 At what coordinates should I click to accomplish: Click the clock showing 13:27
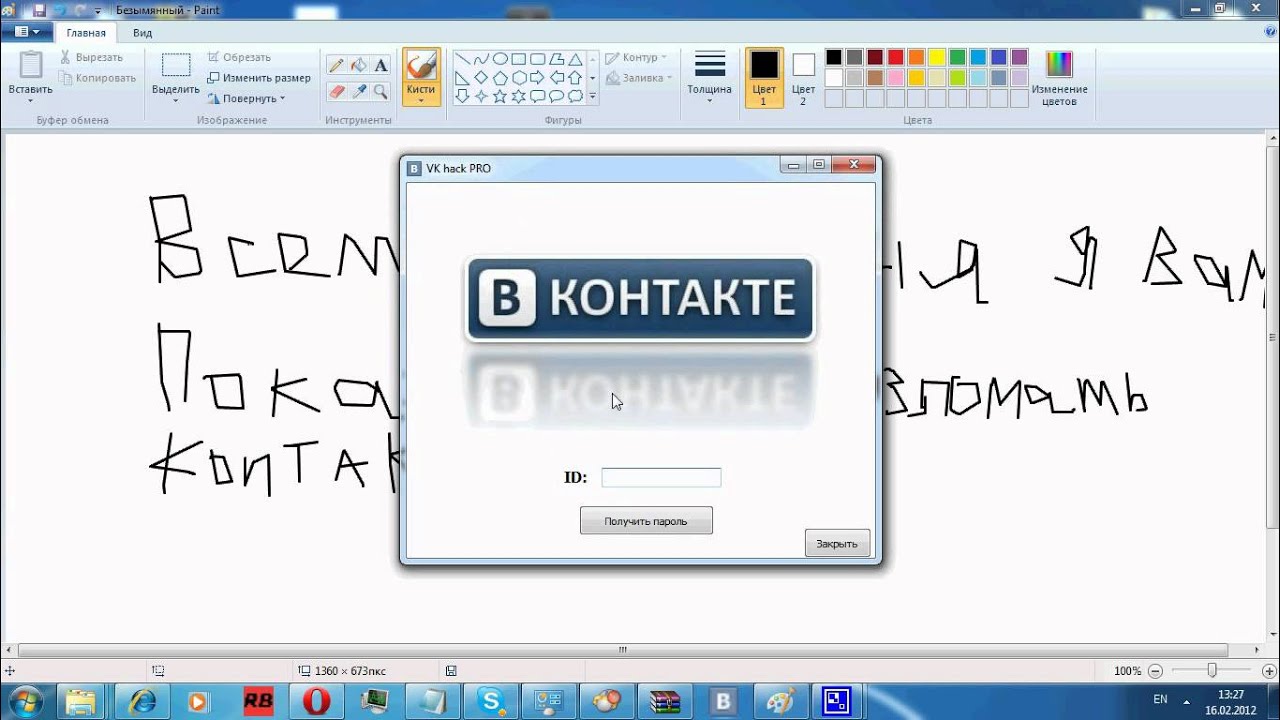[1232, 694]
